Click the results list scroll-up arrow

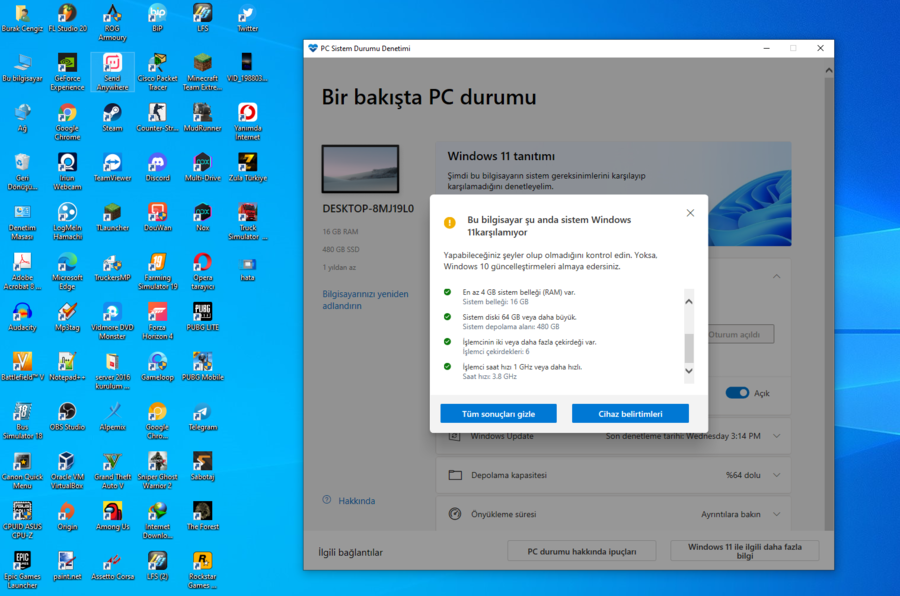[689, 301]
